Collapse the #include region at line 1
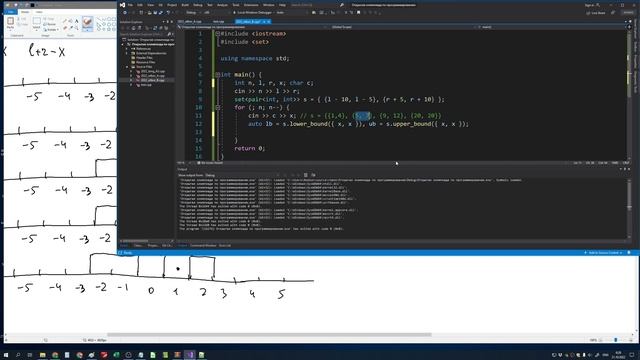 click(218, 33)
